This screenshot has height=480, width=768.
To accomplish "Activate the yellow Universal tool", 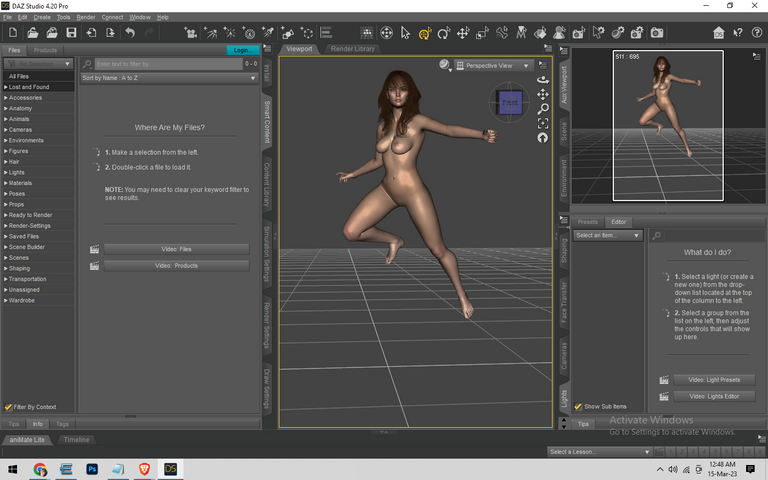I will point(425,33).
